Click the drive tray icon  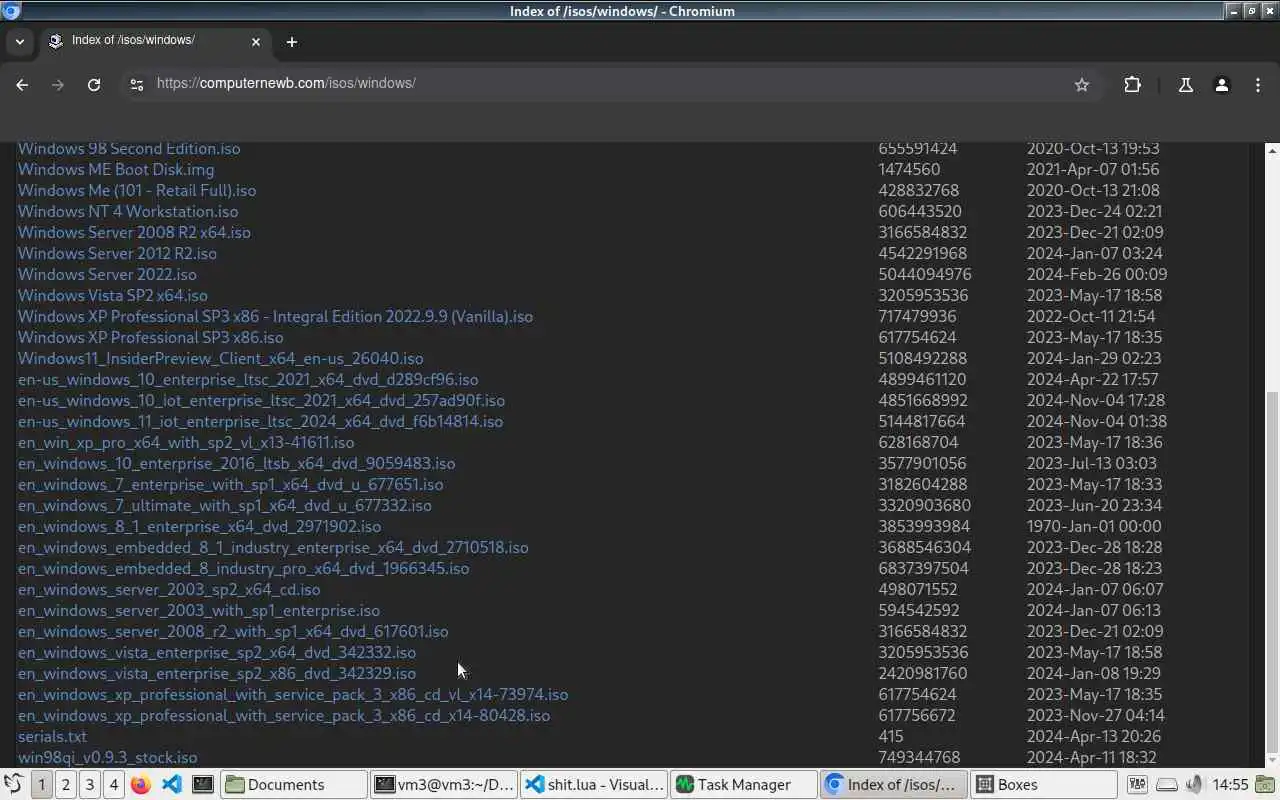click(x=1167, y=785)
